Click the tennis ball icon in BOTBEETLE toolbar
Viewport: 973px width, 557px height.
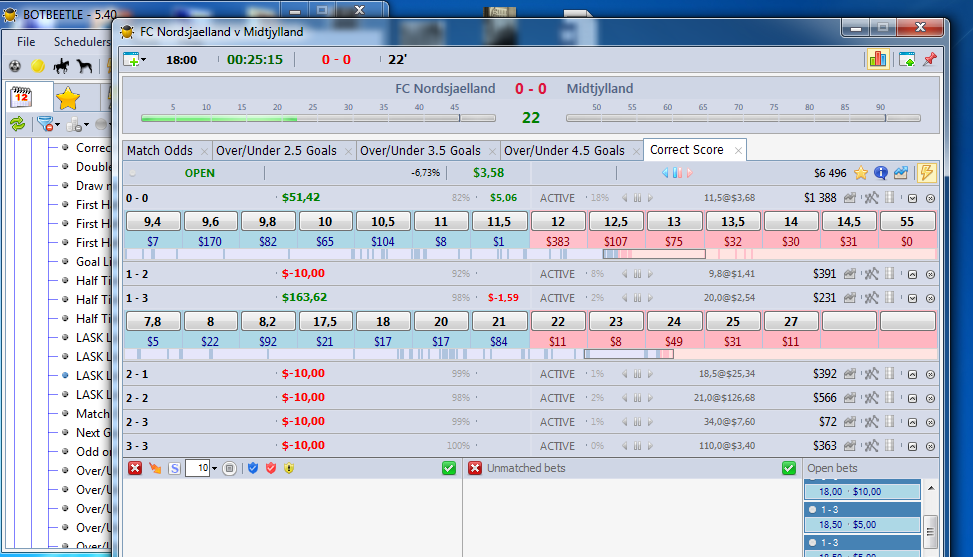click(x=38, y=66)
